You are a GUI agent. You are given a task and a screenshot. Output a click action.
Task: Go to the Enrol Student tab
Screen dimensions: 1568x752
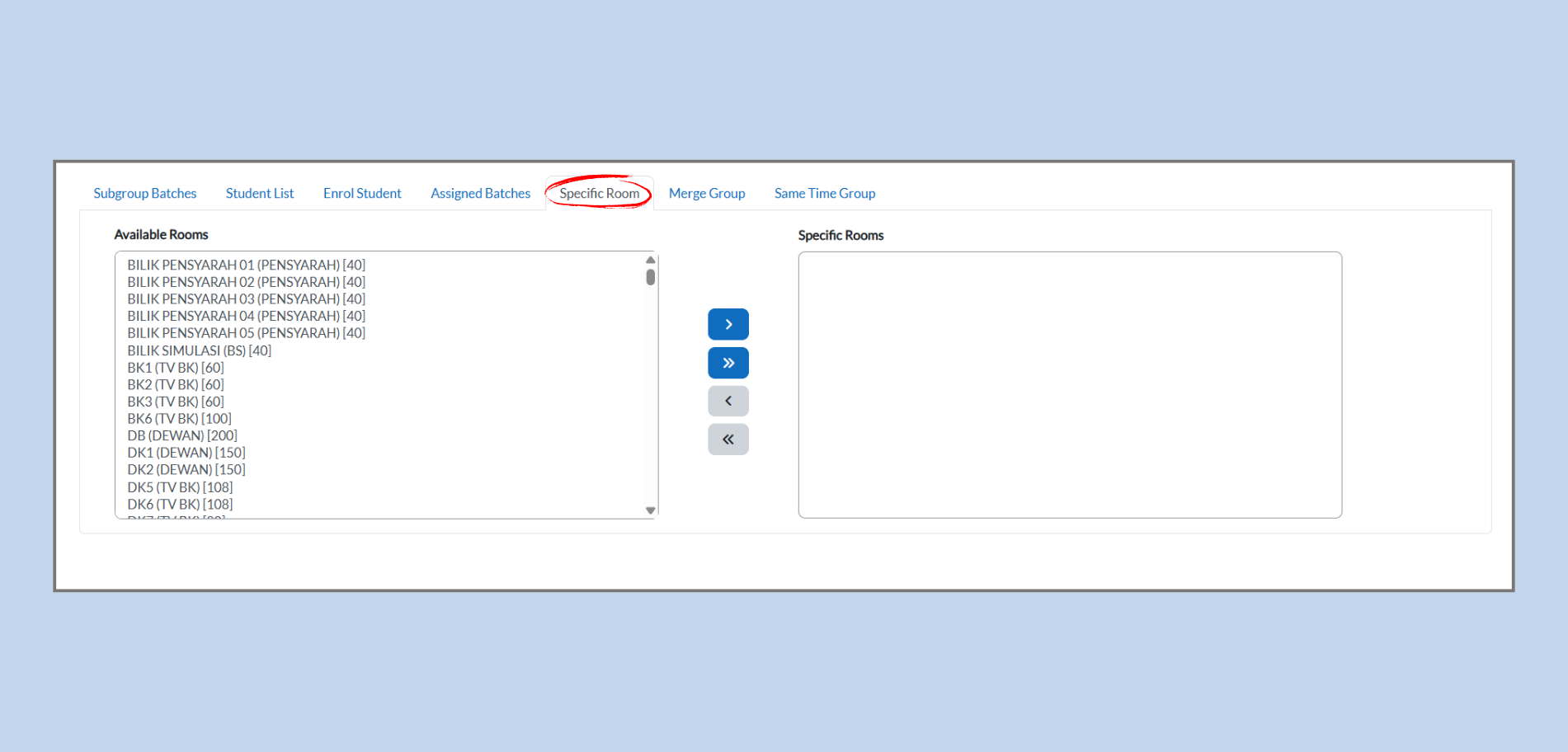tap(362, 194)
